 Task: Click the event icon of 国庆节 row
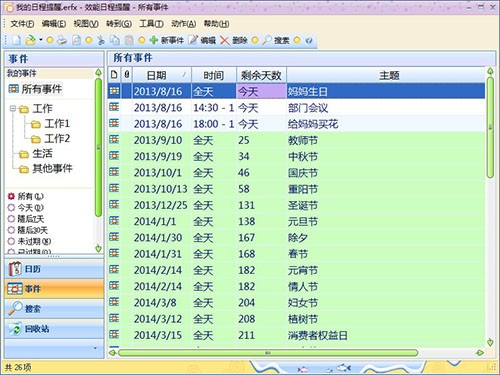tap(114, 172)
